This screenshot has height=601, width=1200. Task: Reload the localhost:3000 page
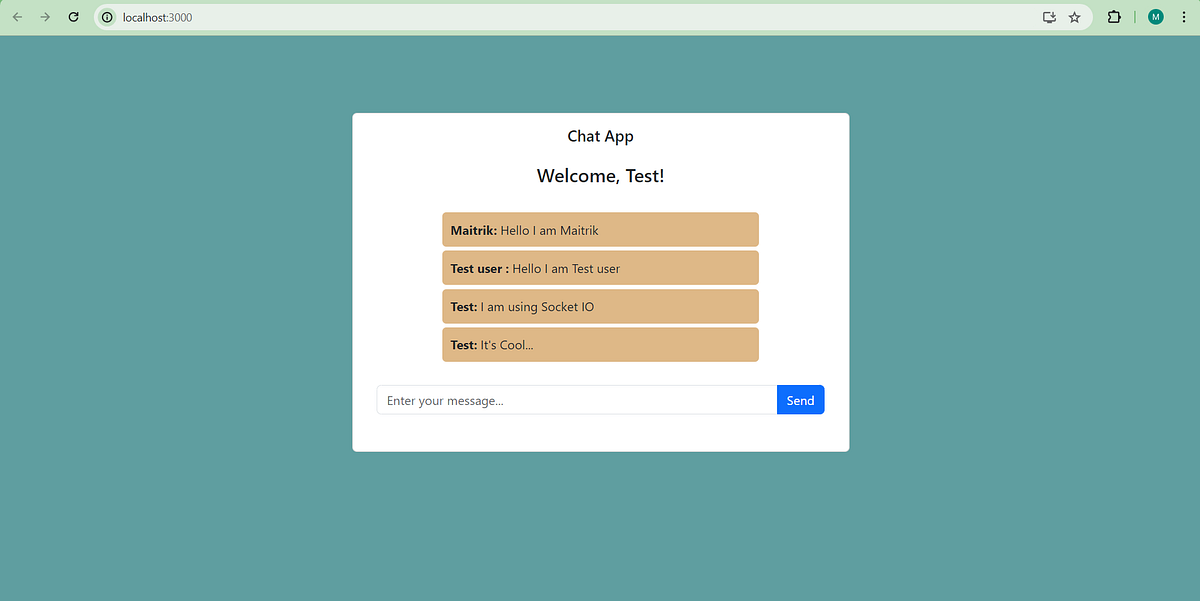coord(72,17)
